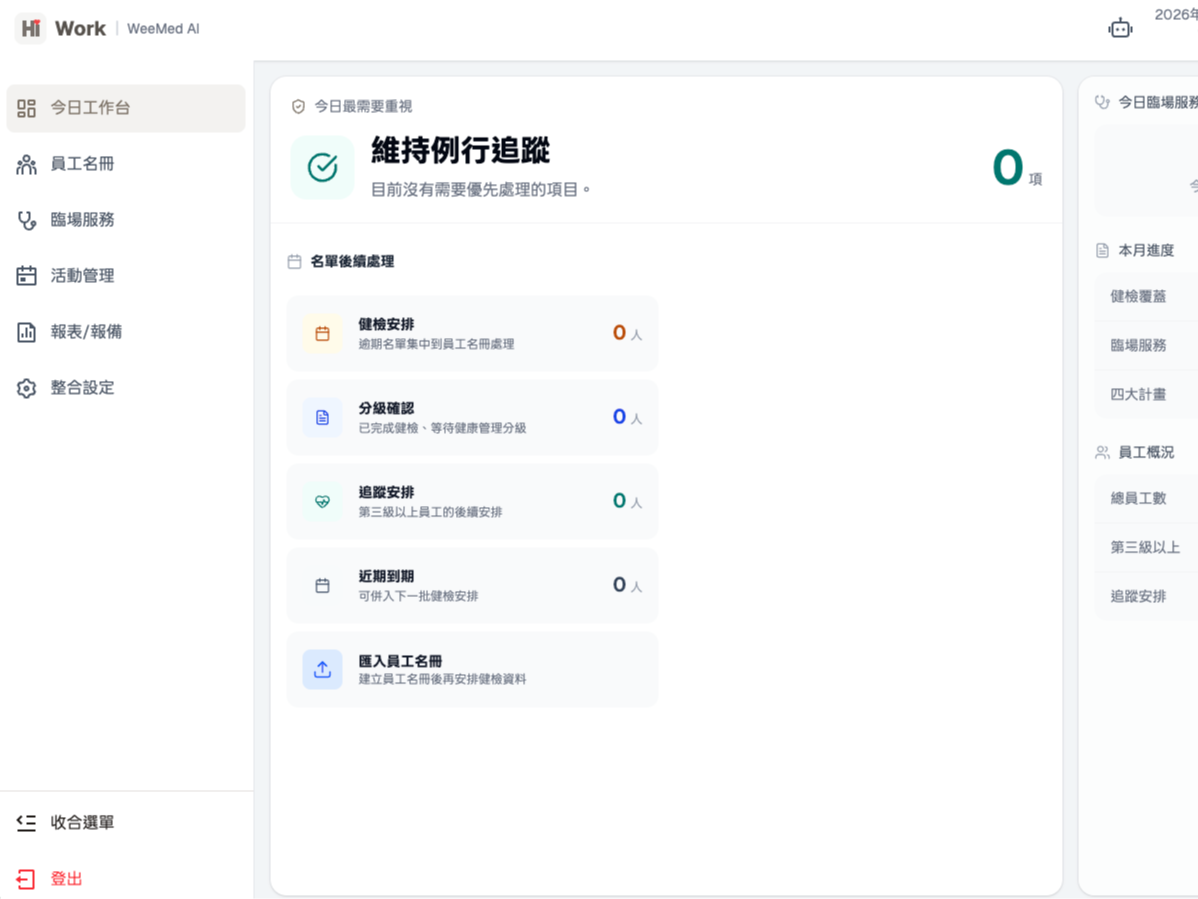This screenshot has height=899, width=1198.
Task: Click 逾期名單集中到員工名冊處理 description
Action: click(436, 344)
